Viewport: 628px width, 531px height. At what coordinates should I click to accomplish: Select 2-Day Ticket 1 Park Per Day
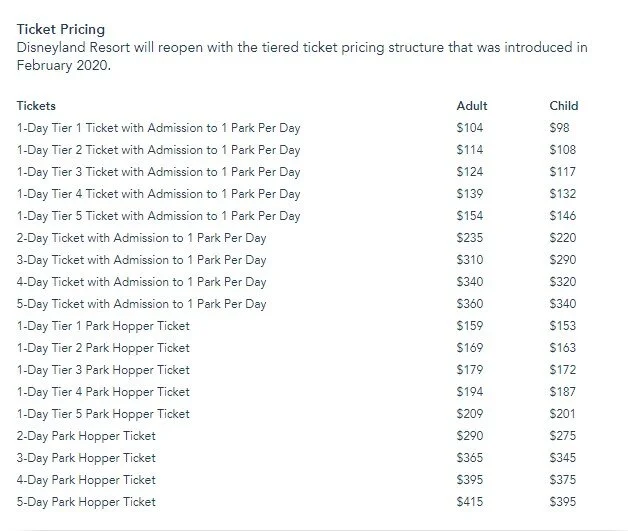[141, 238]
